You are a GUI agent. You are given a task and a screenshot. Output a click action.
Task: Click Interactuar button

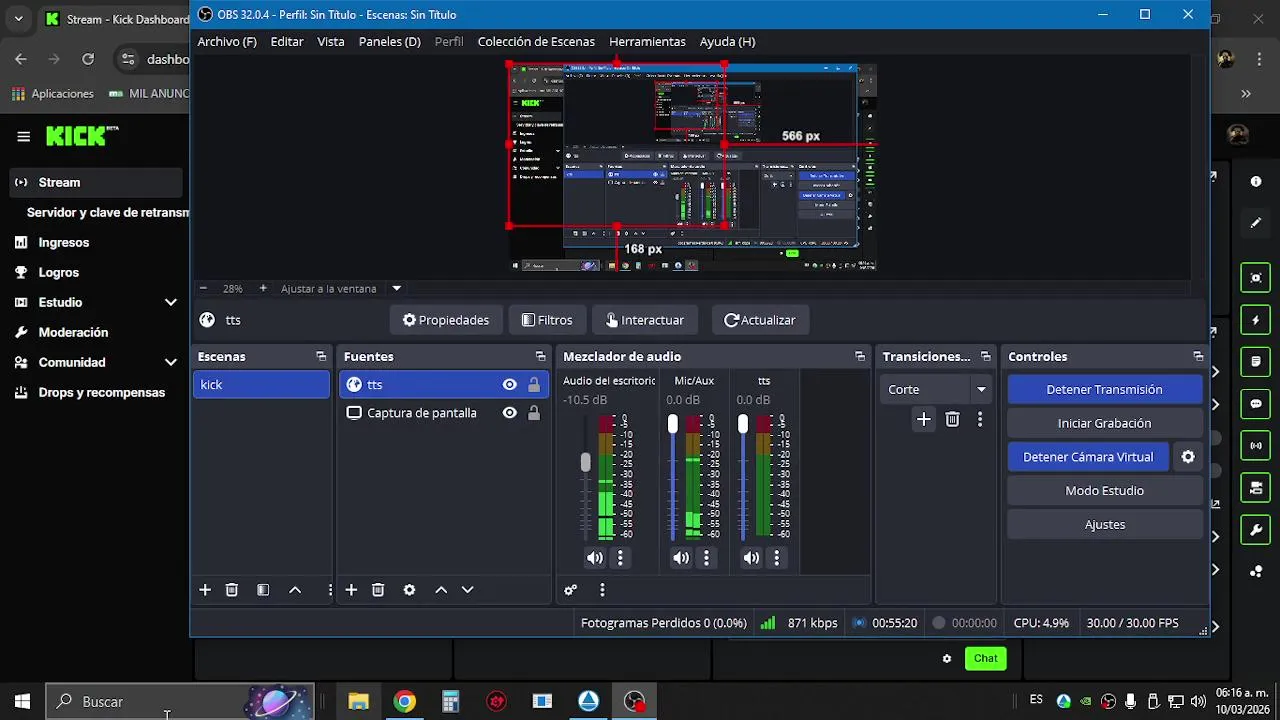point(645,320)
